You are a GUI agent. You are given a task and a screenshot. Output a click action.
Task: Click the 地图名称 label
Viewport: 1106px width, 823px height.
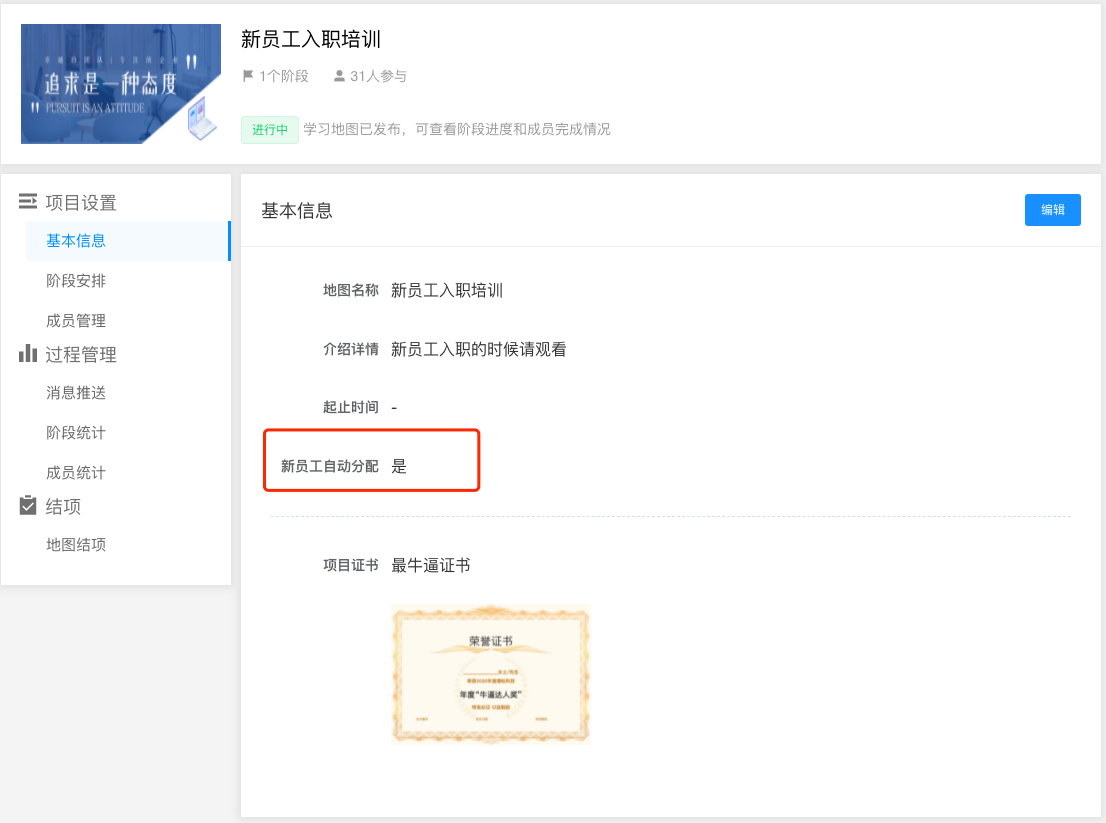(351, 291)
